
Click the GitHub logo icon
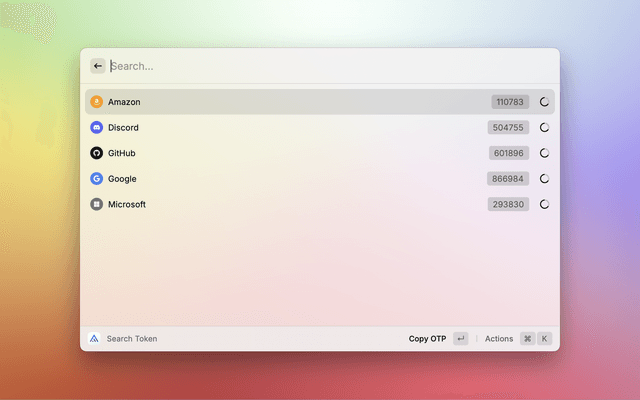(97, 153)
